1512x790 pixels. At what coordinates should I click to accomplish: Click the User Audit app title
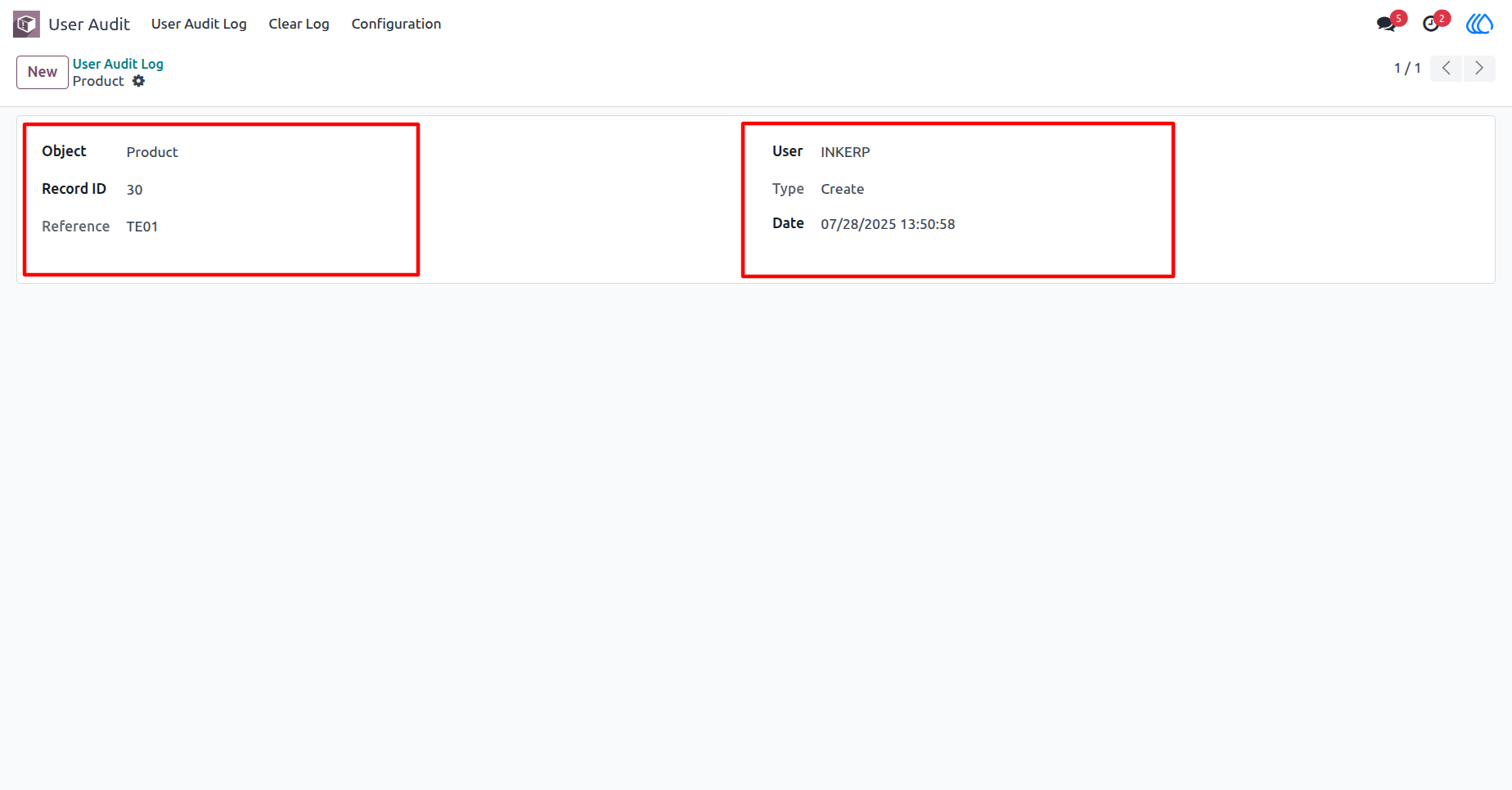(x=89, y=25)
